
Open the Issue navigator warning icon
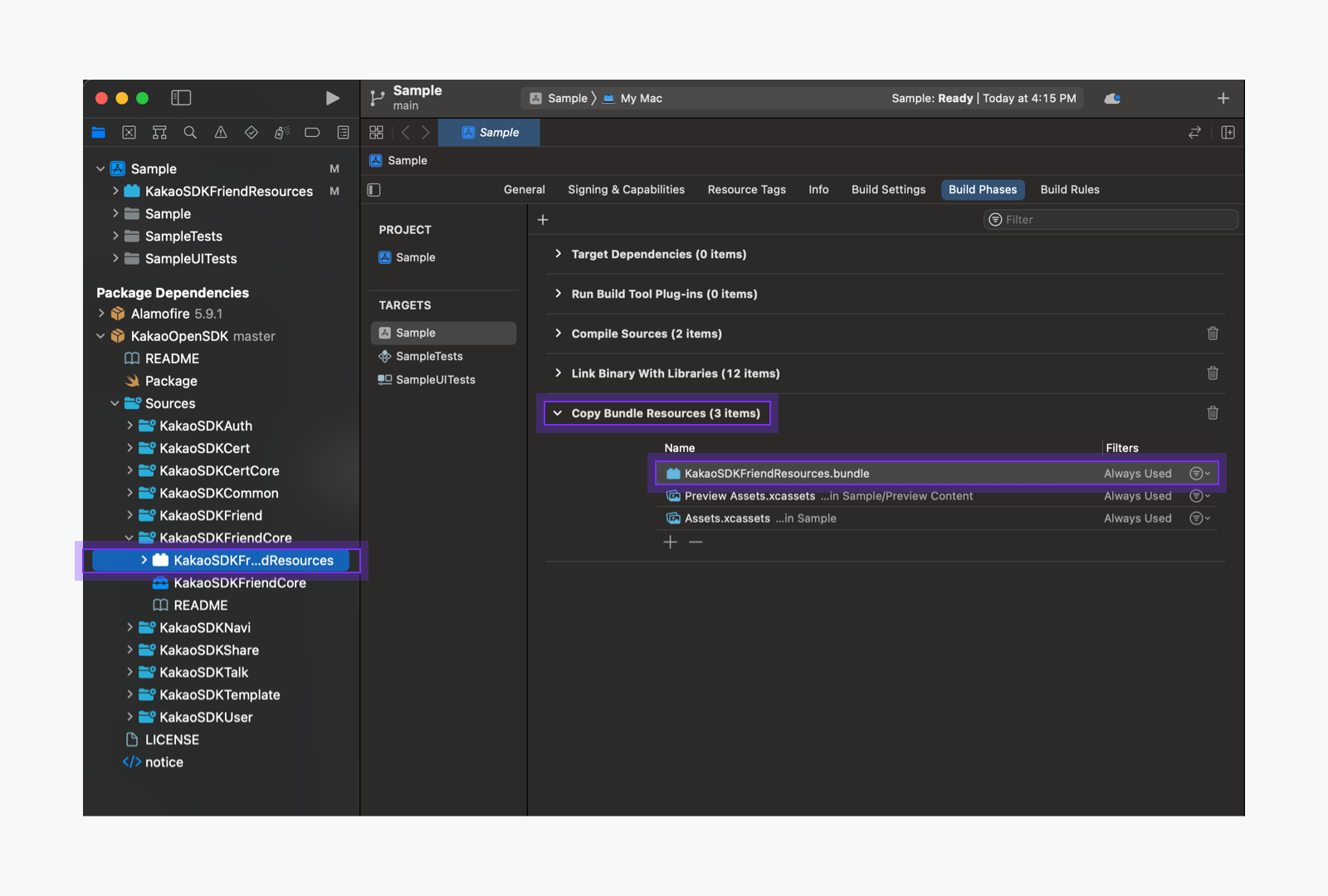click(x=221, y=132)
